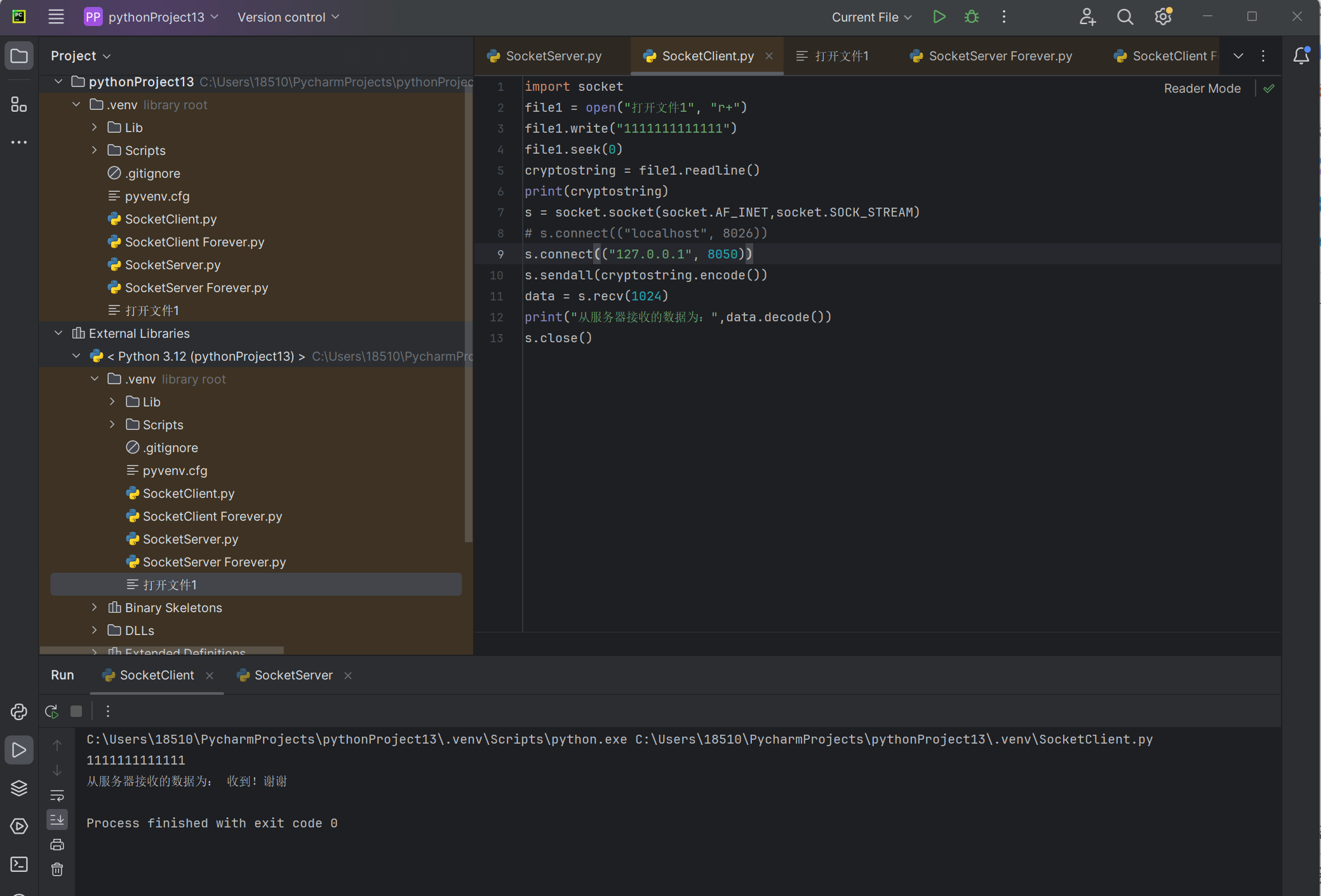Click the project tree horizontal scrollbar
Viewport: 1321px width, 896px height.
162,650
